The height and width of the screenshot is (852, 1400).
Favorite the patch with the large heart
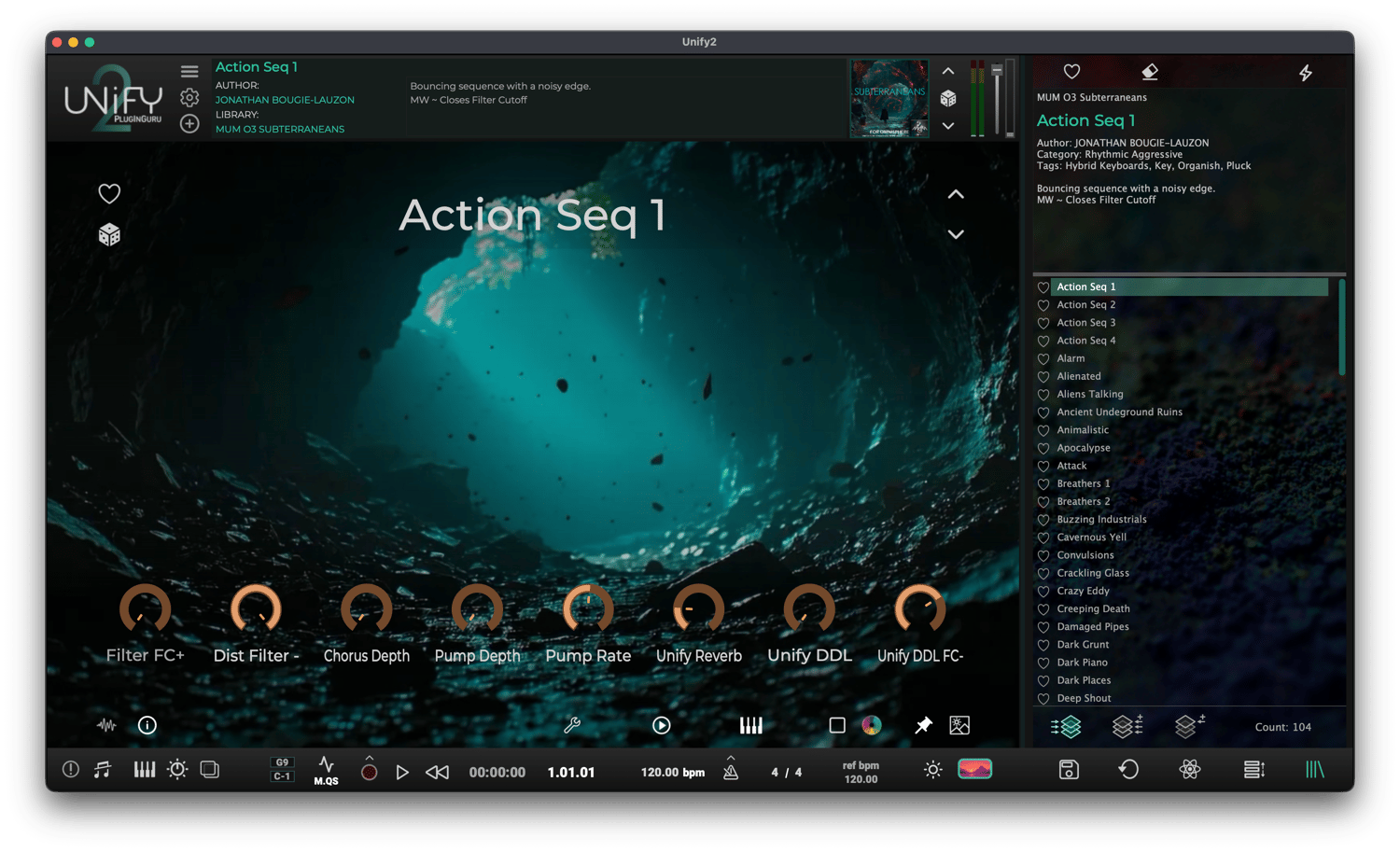[109, 193]
